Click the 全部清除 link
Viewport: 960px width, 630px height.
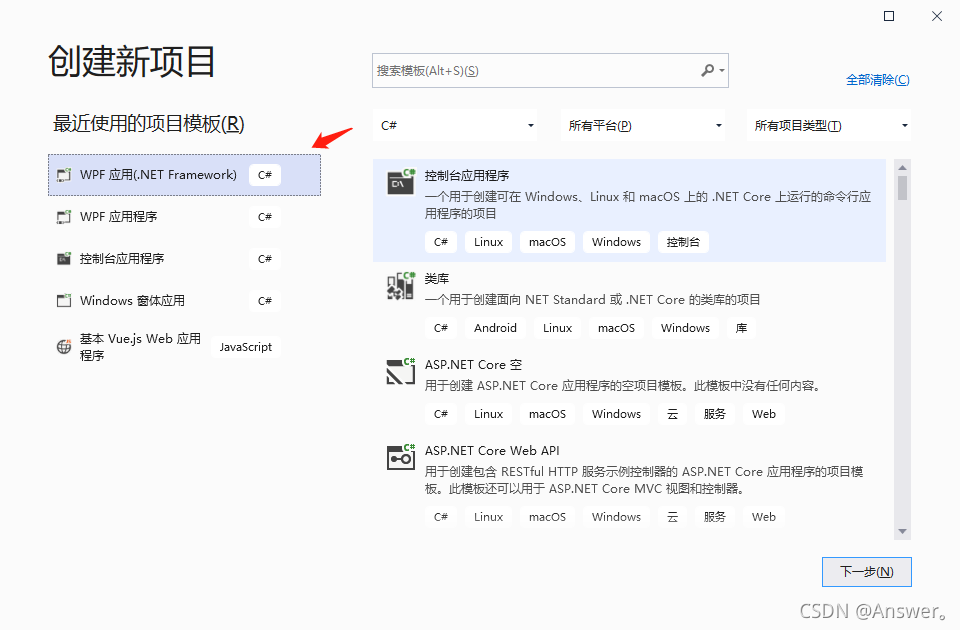(877, 80)
